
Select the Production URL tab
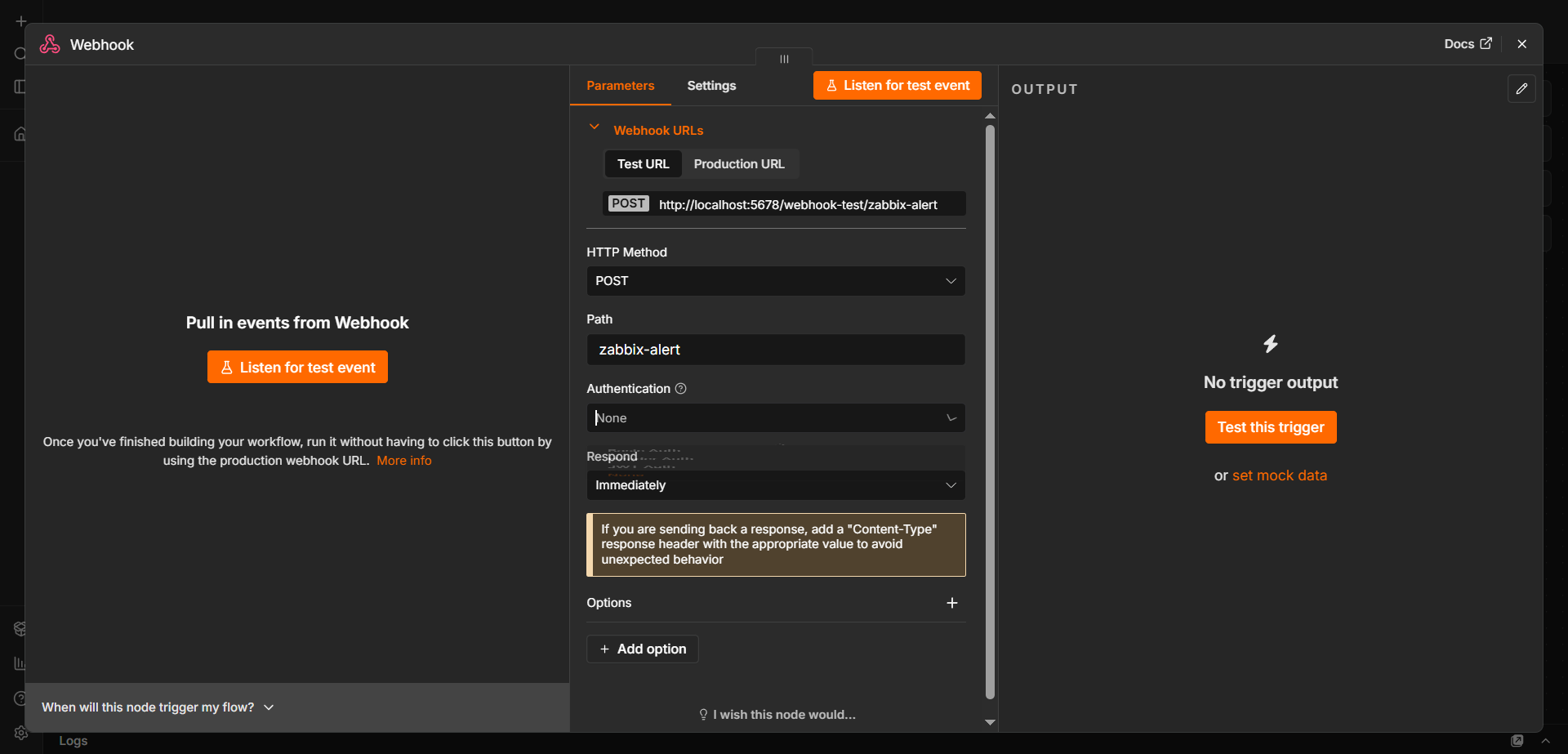coord(739,164)
